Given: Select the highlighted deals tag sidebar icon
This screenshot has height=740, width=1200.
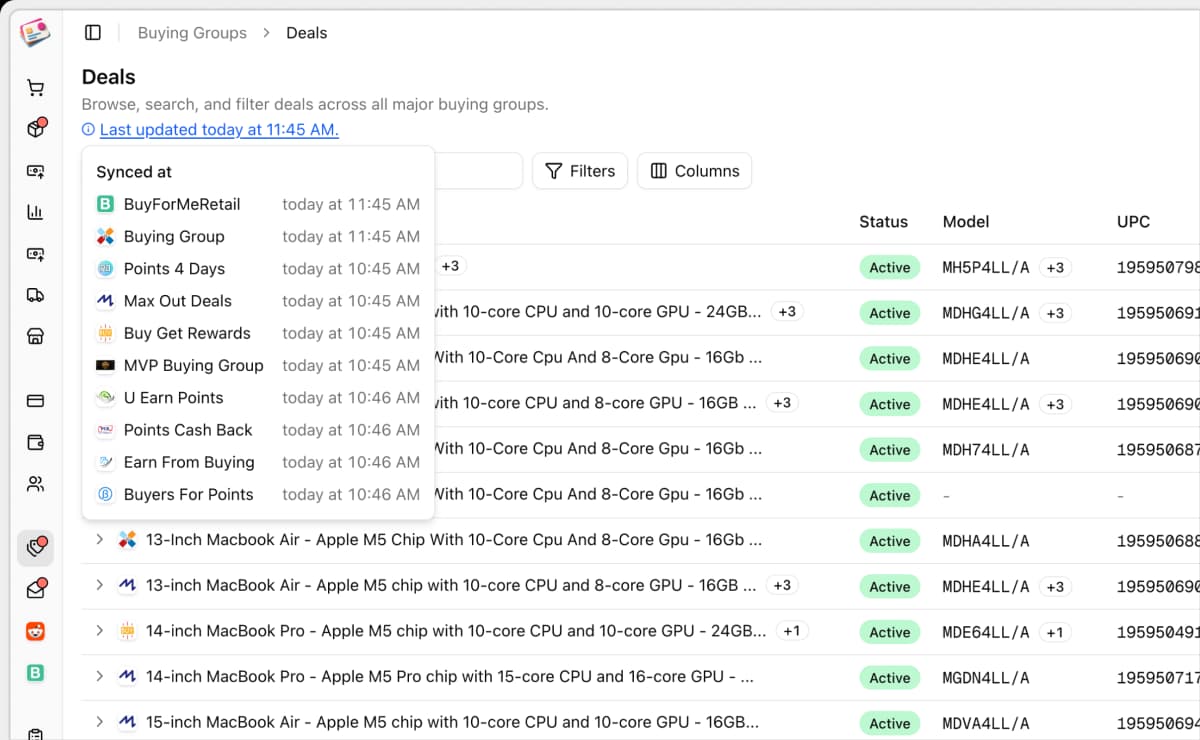Looking at the screenshot, I should (x=35, y=548).
